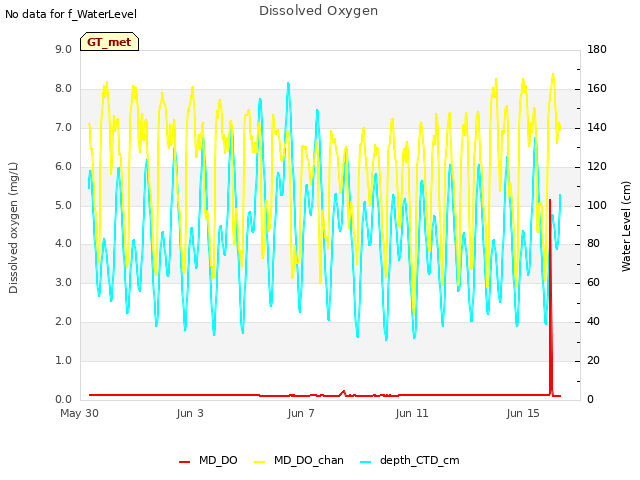
Task: Click the 60 right axis value
Action: [593, 282]
